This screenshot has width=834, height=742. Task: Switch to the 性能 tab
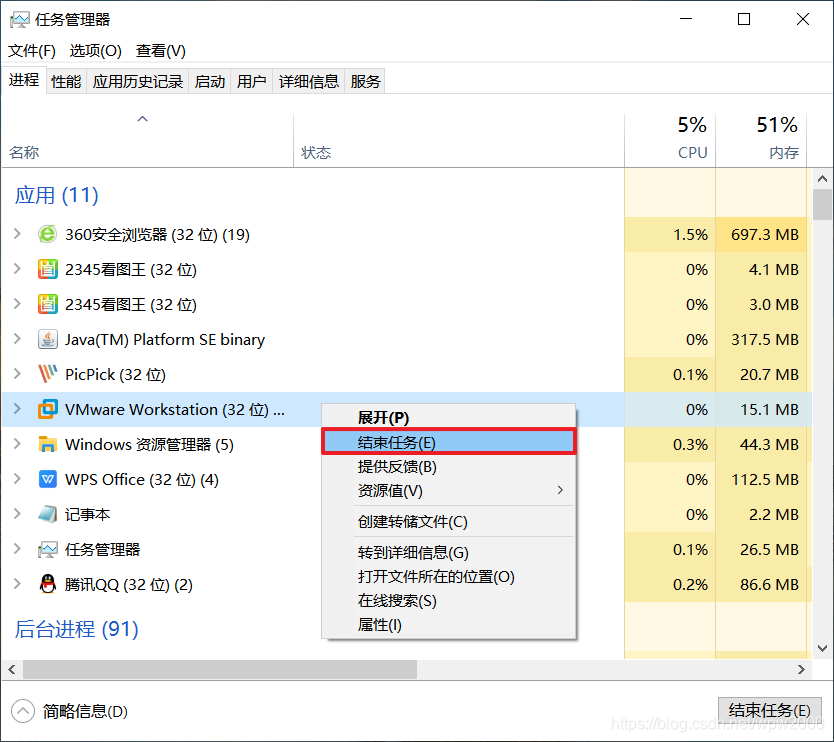(66, 81)
